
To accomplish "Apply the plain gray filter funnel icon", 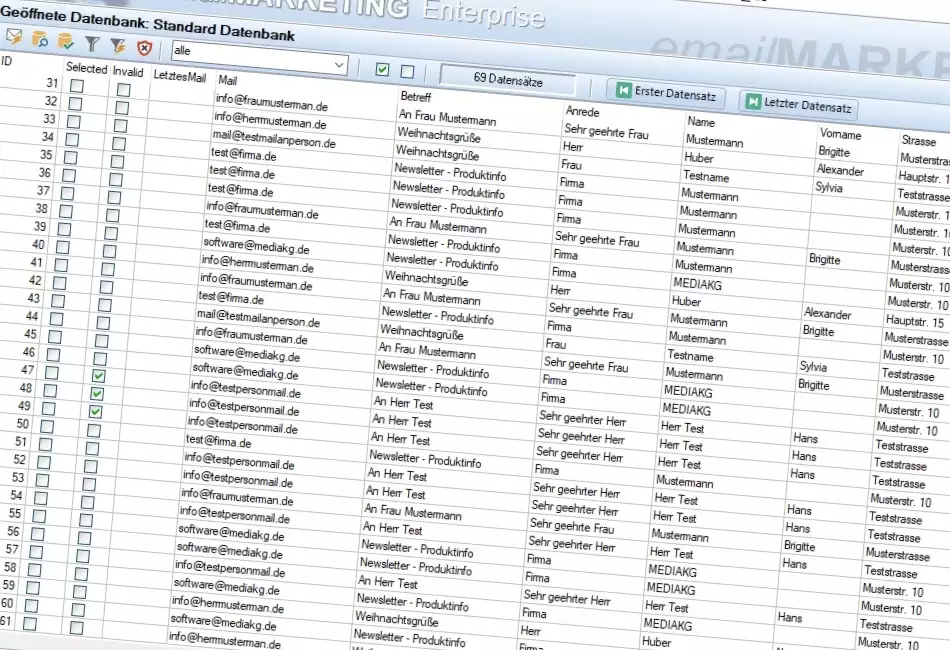I will tap(92, 43).
